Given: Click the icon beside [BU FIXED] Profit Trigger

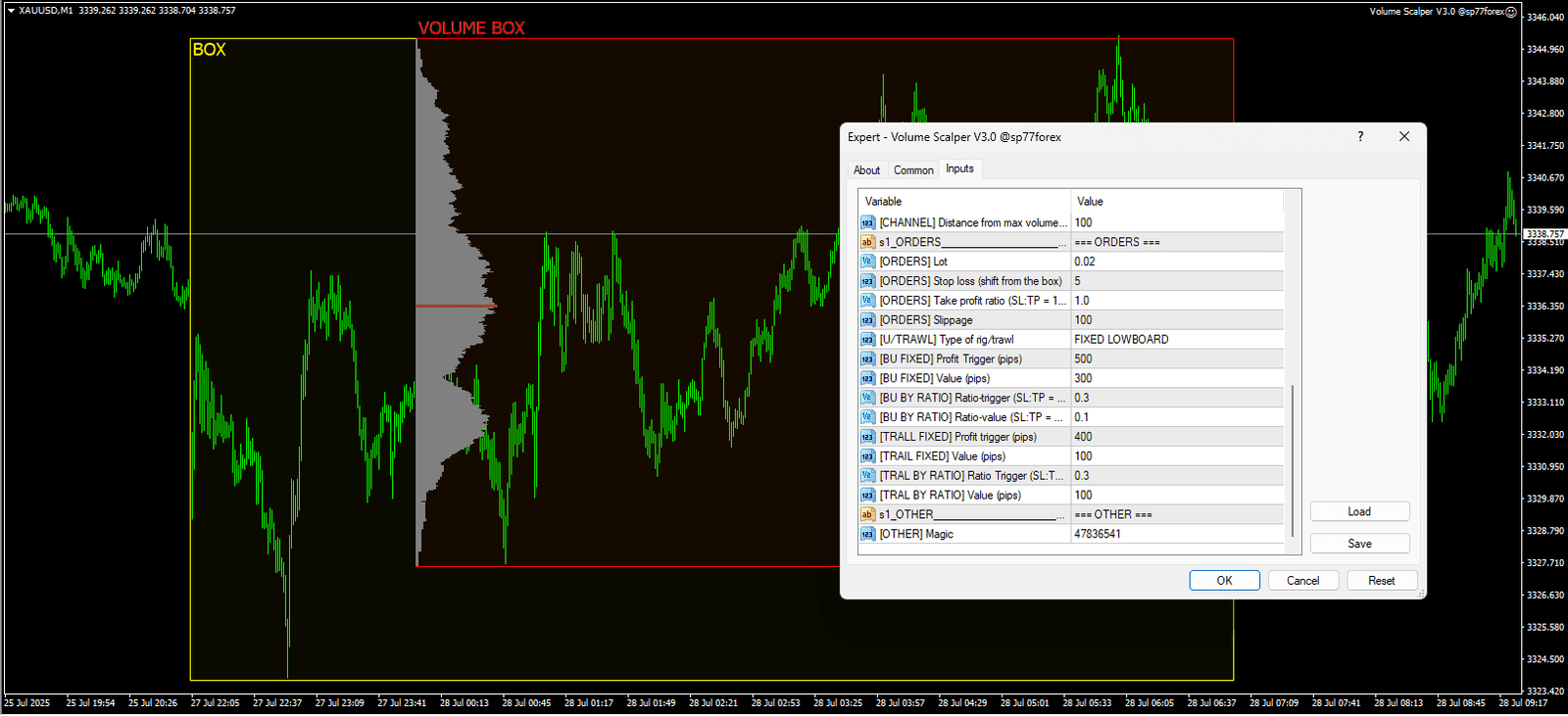Looking at the screenshot, I should [867, 359].
